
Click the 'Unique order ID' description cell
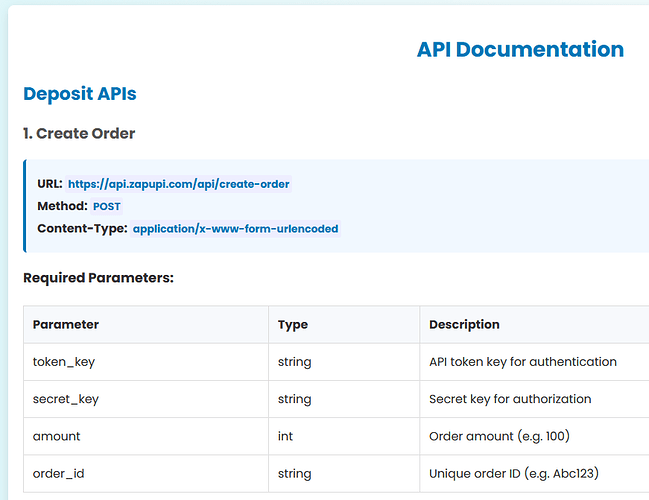tap(511, 473)
